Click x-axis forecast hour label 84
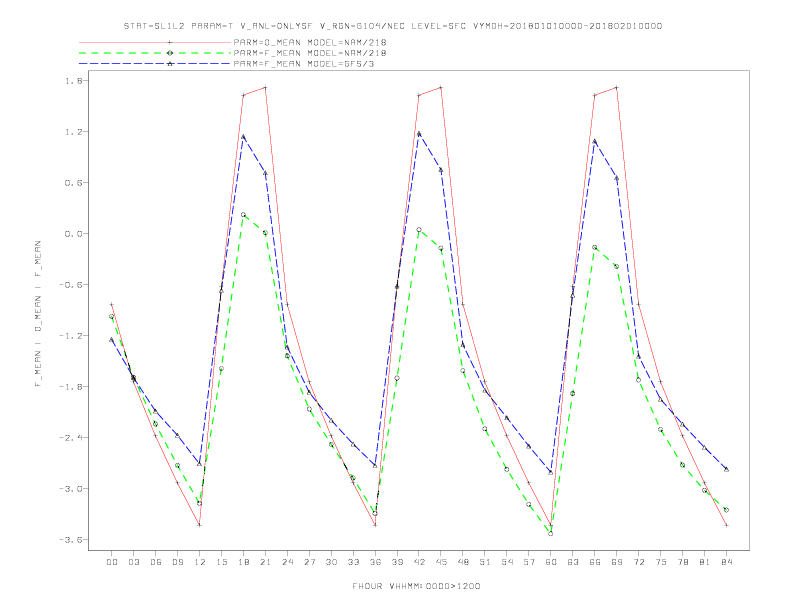792x612 pixels. pyautogui.click(x=727, y=562)
